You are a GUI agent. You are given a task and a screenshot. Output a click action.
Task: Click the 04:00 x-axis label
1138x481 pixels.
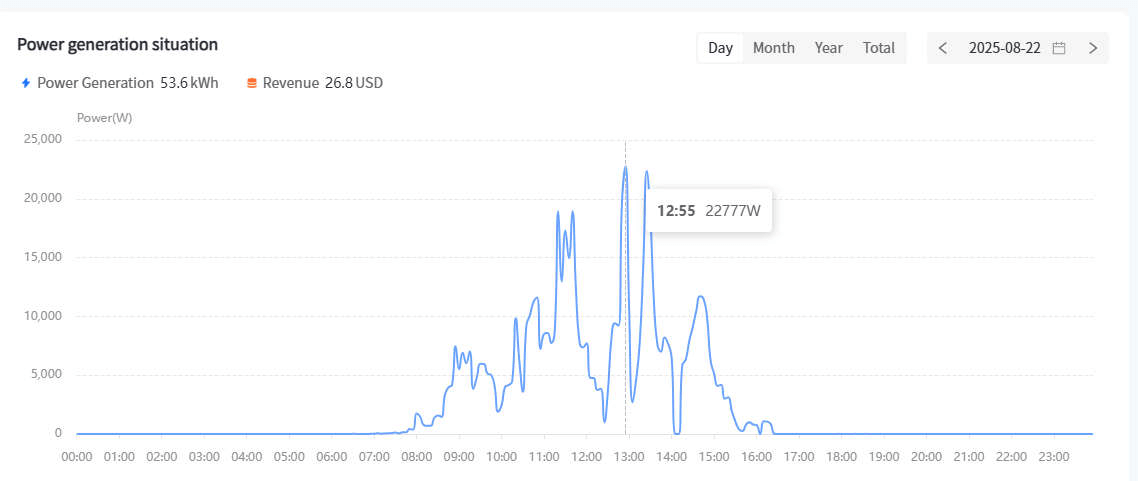247,457
